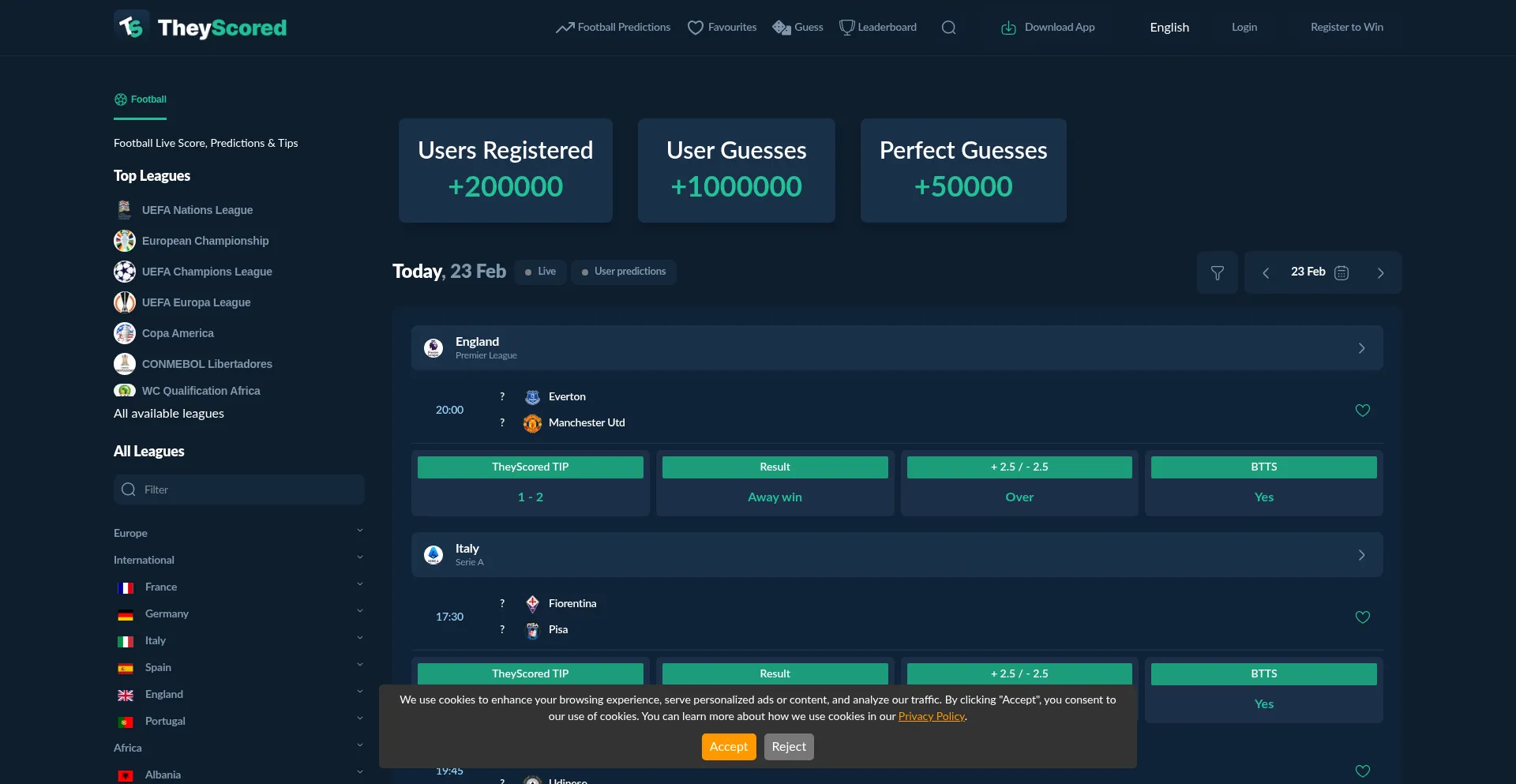Expand the International leagues group
This screenshot has height=784, width=1516.
(360, 557)
